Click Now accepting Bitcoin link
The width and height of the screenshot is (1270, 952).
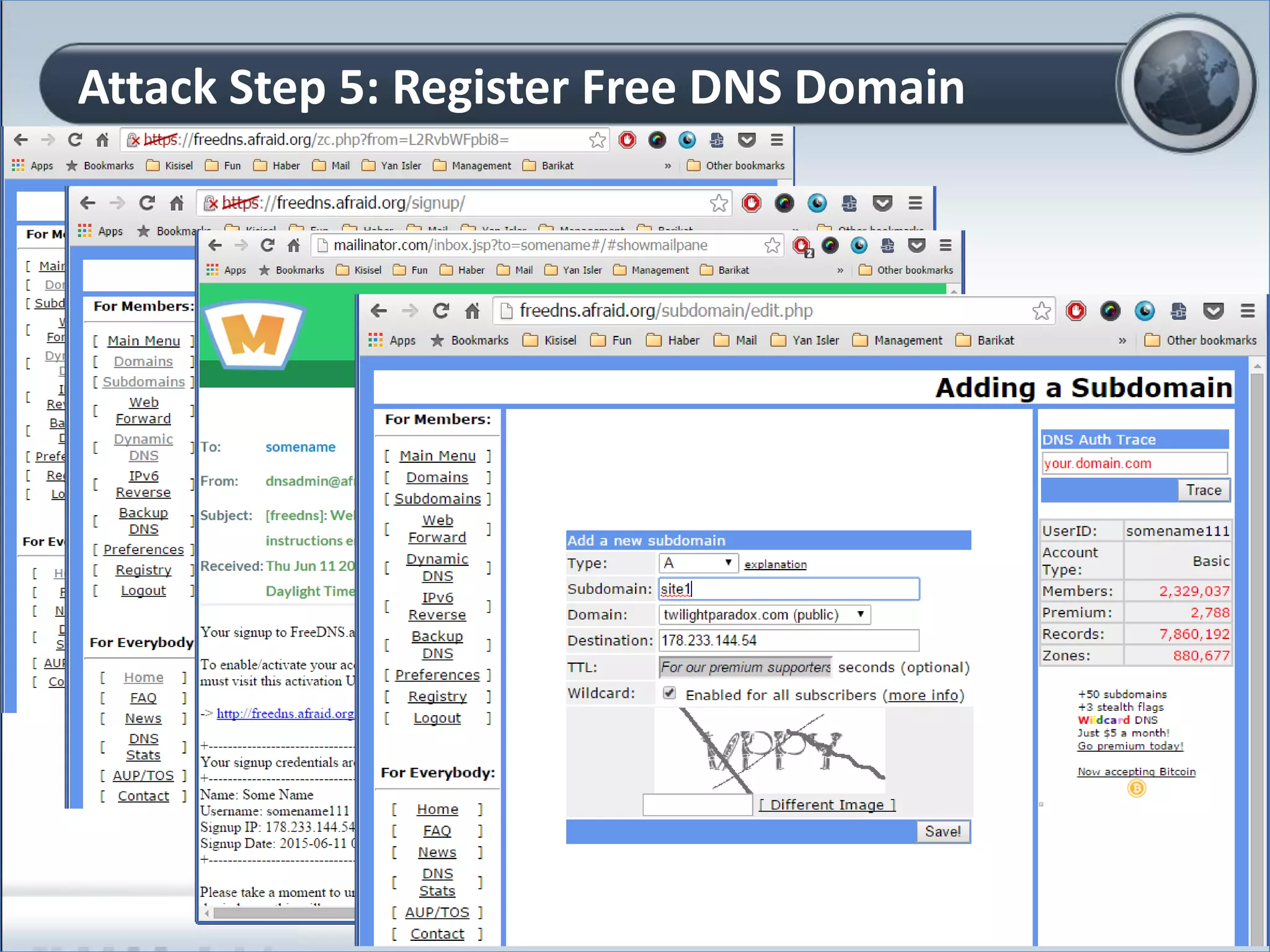point(1136,772)
